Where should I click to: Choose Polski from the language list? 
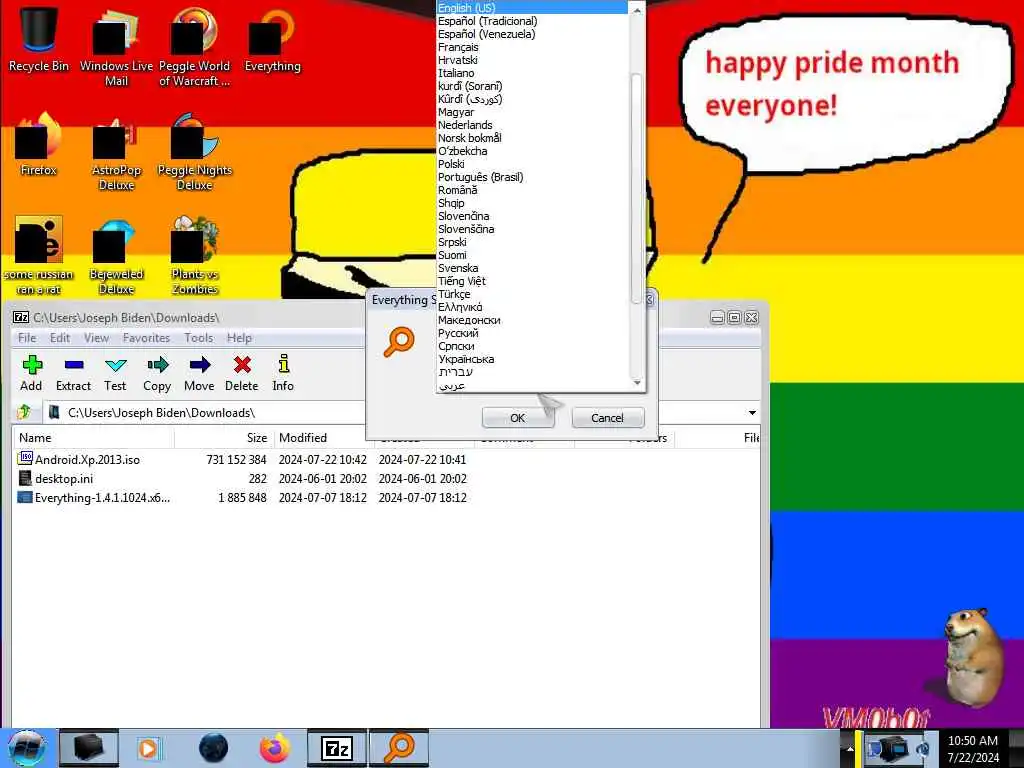[x=532, y=164]
